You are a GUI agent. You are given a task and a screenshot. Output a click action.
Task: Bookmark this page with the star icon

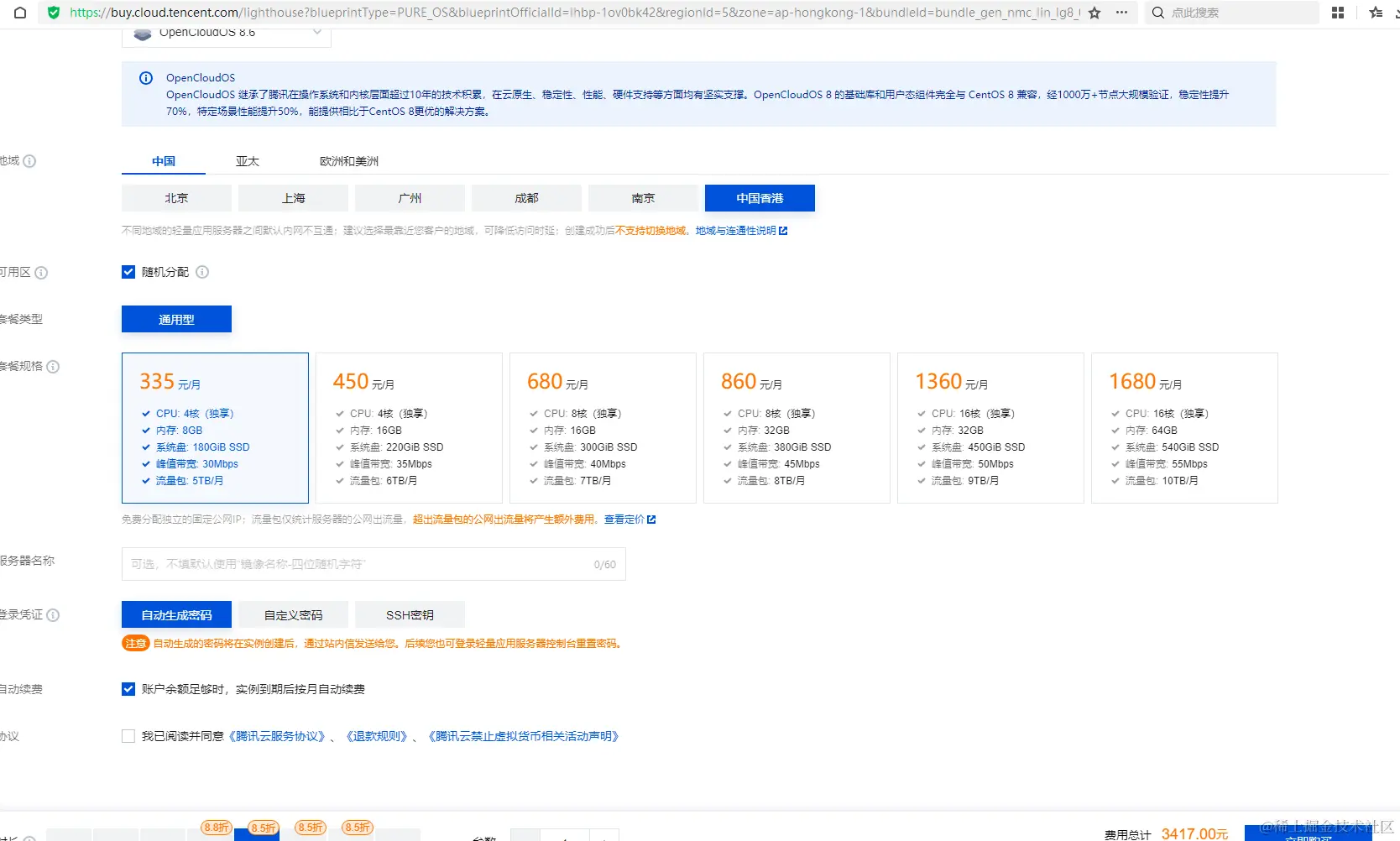pyautogui.click(x=1094, y=13)
